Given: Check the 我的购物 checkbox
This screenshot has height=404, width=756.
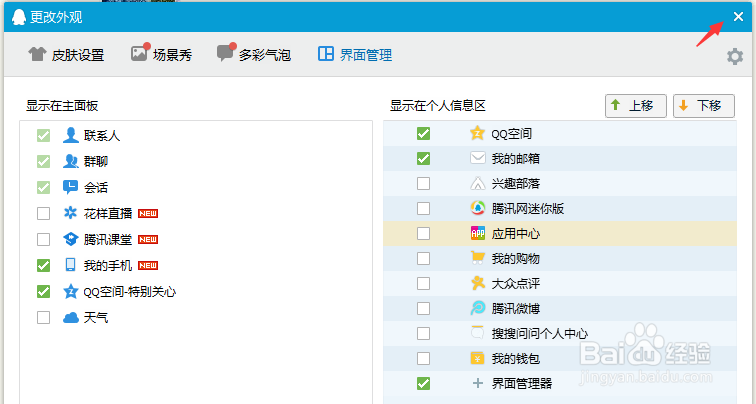Looking at the screenshot, I should coord(423,259).
